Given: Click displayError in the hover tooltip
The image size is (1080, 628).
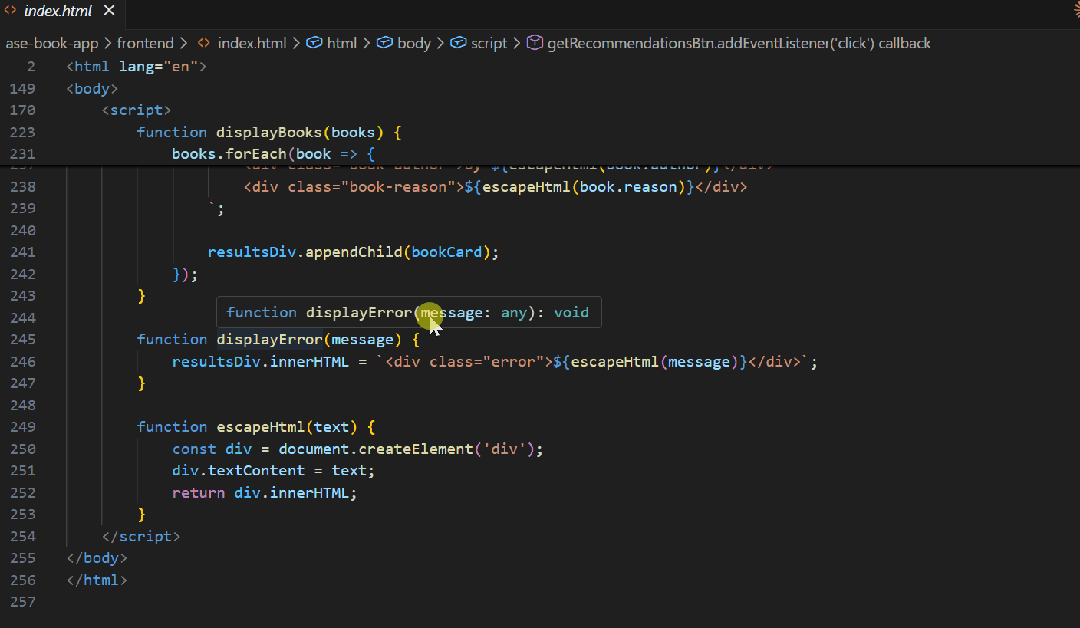Looking at the screenshot, I should click(358, 312).
